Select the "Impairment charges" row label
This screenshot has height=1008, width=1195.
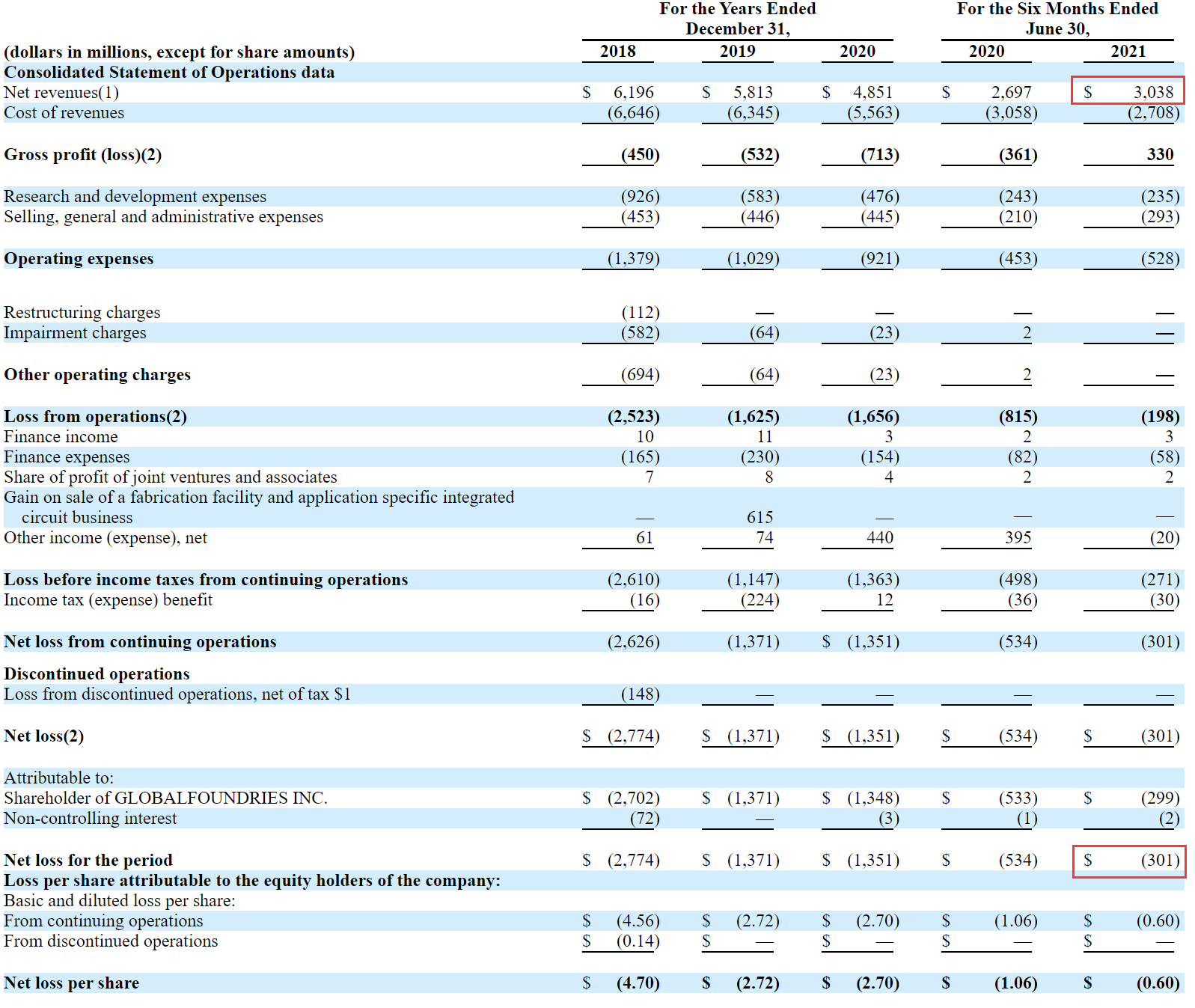pos(75,332)
